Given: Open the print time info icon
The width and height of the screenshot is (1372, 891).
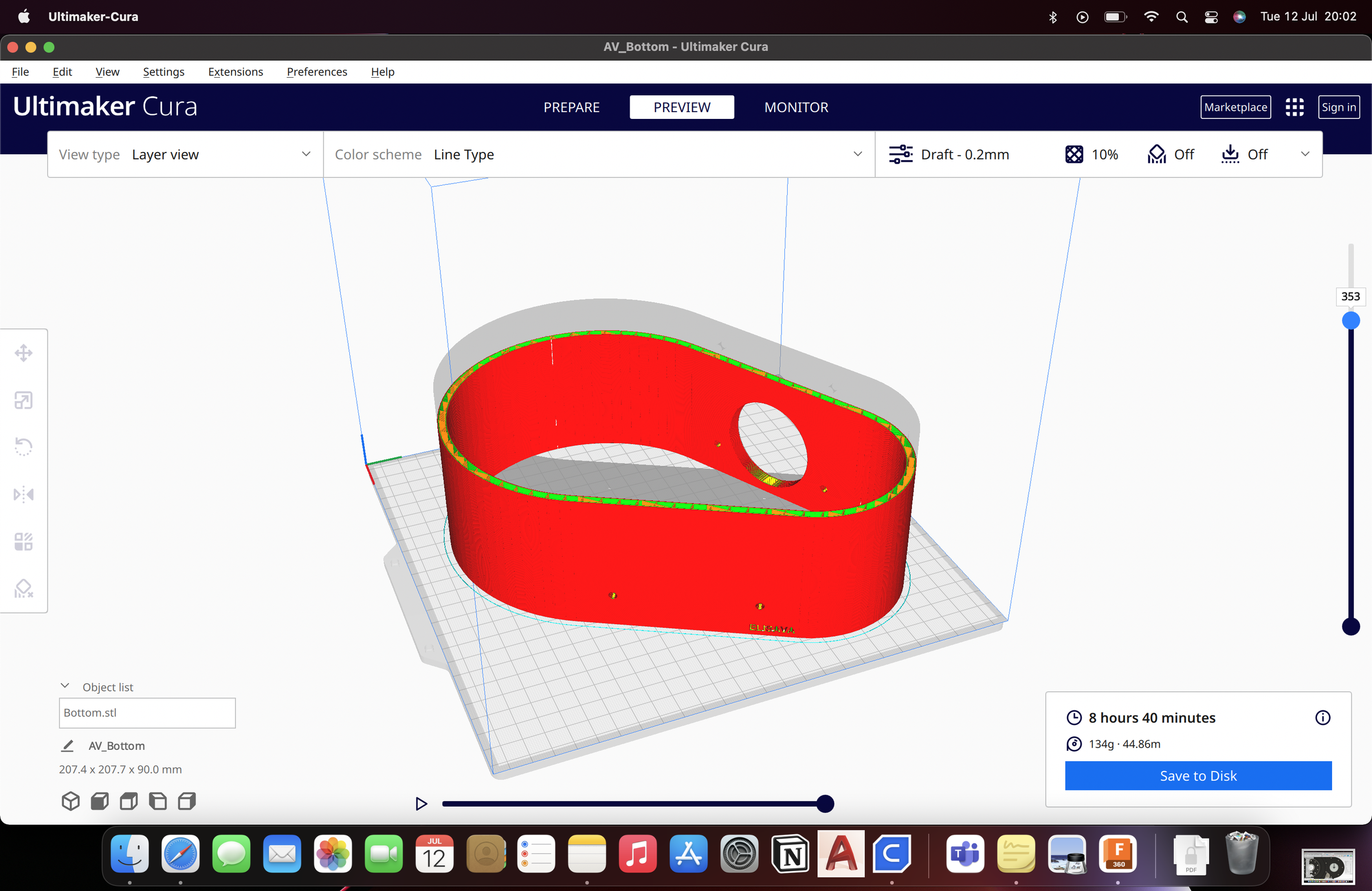Looking at the screenshot, I should (1322, 717).
